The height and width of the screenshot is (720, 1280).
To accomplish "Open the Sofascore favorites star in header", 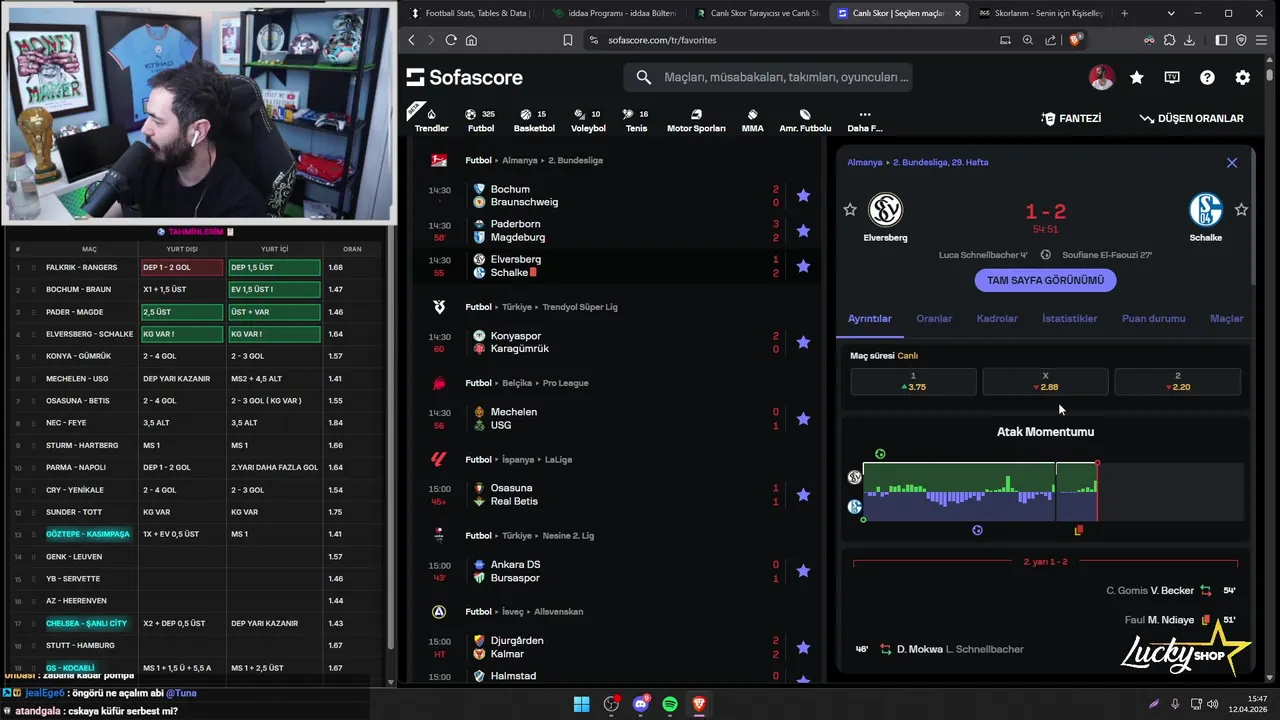I will coord(1137,77).
